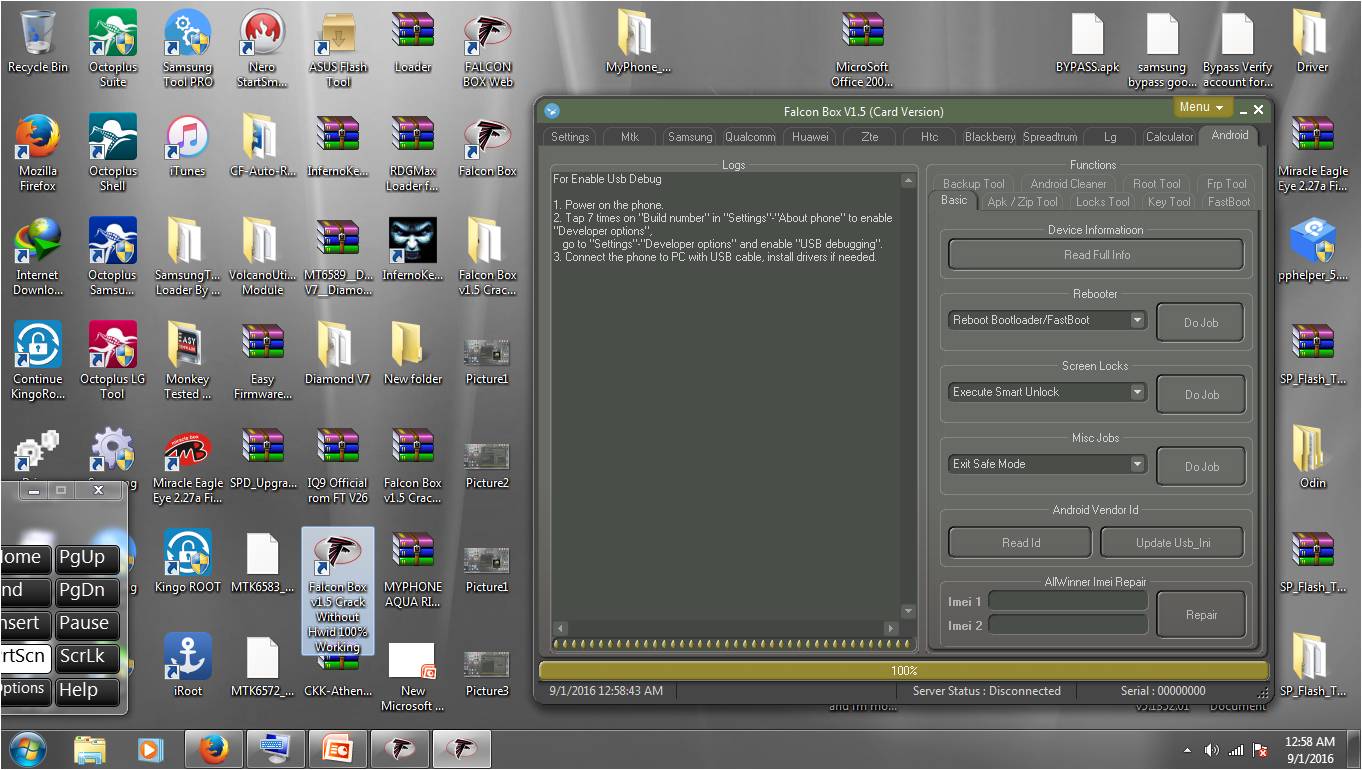The height and width of the screenshot is (770, 1362).
Task: Open the Falcon Box Menu dropdown
Action: click(x=1201, y=107)
